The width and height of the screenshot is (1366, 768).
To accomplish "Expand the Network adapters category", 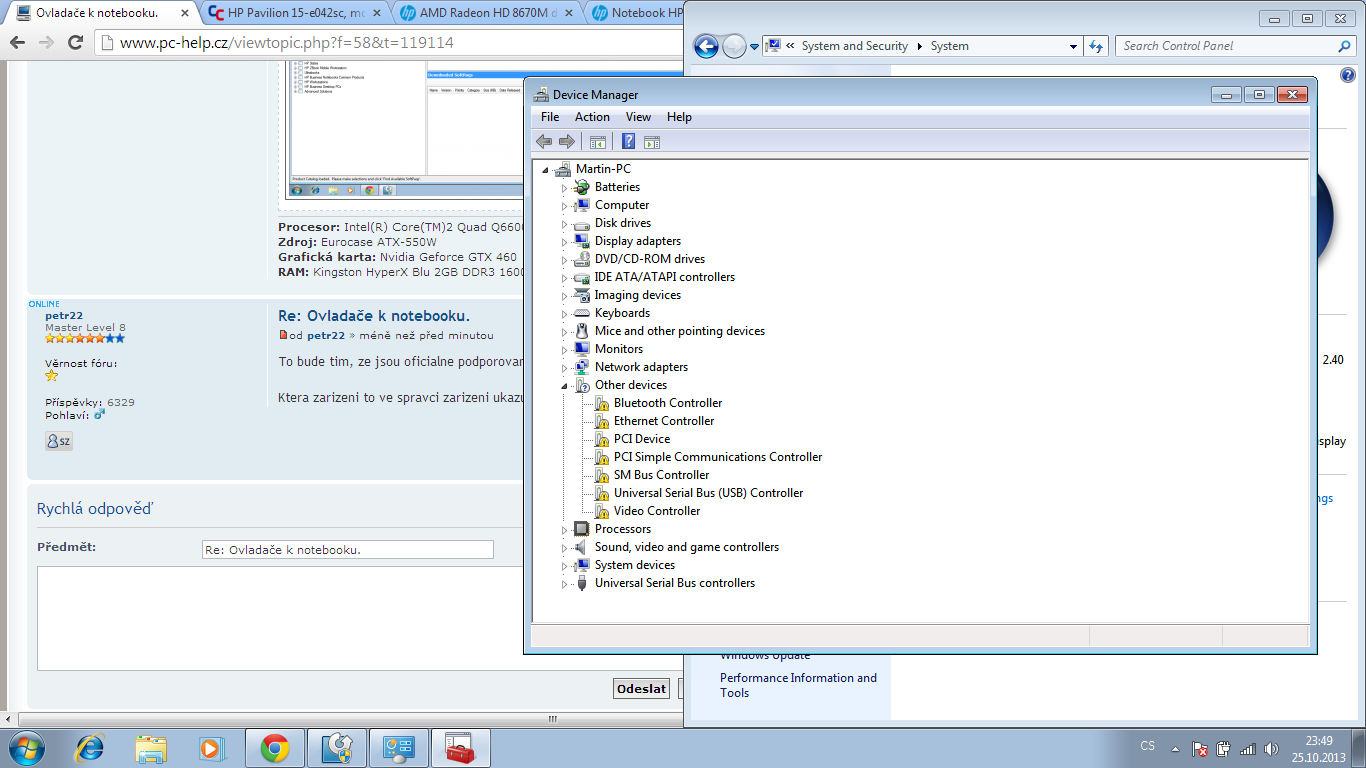I will pos(564,368).
